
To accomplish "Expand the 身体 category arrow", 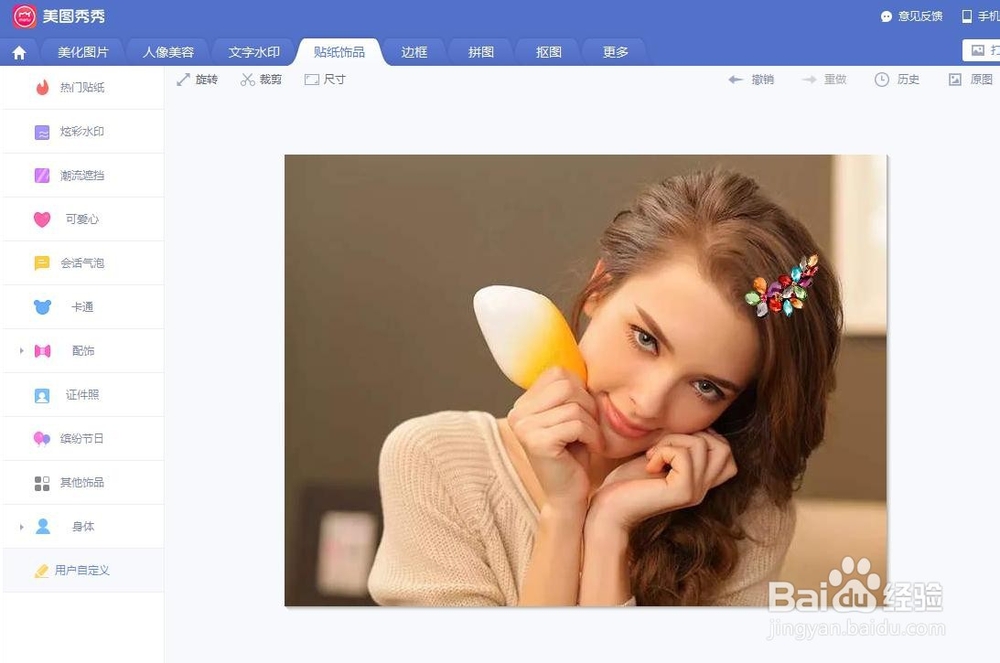I will point(21,527).
